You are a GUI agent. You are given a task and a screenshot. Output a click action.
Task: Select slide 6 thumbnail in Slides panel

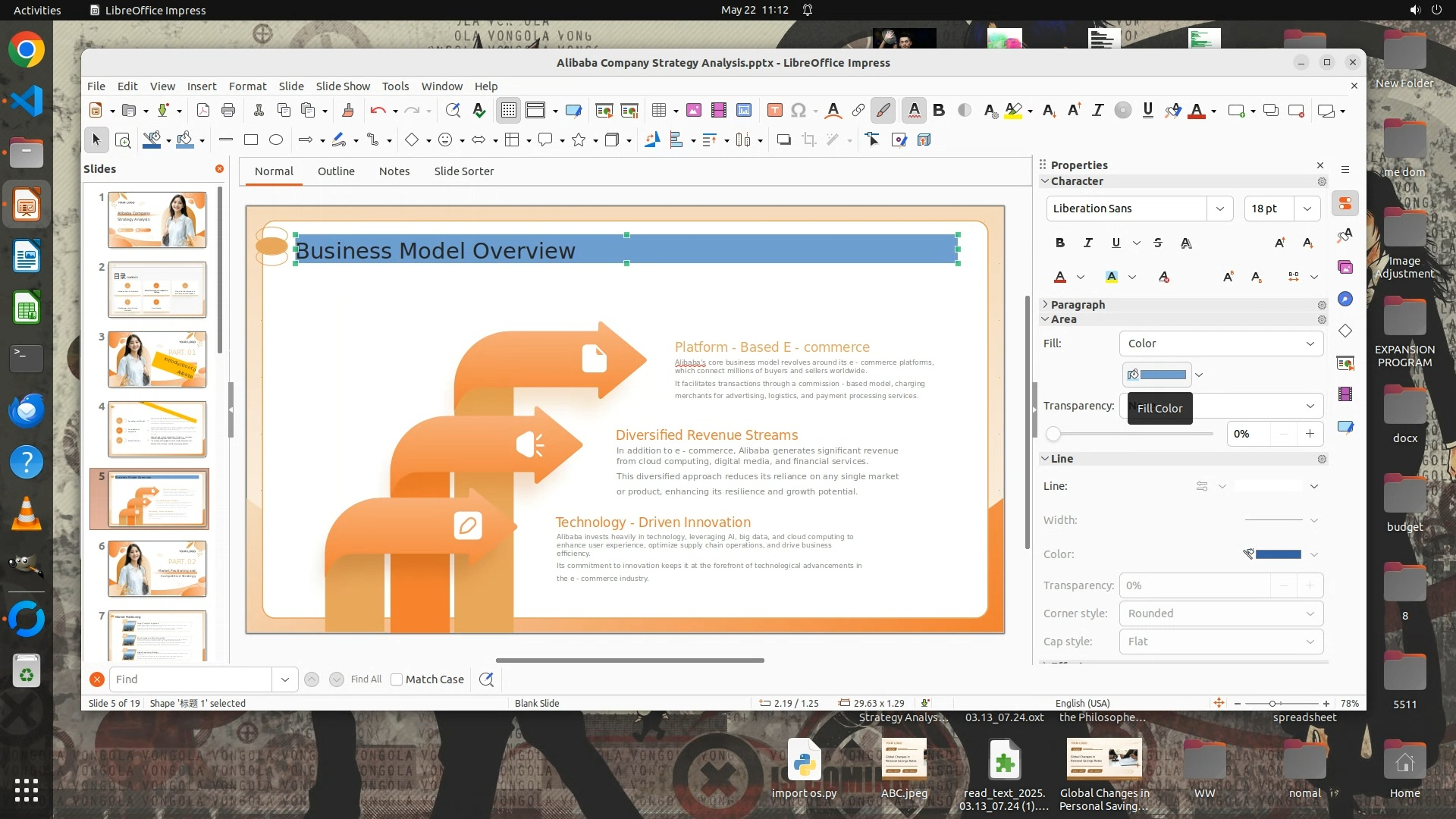tap(157, 569)
